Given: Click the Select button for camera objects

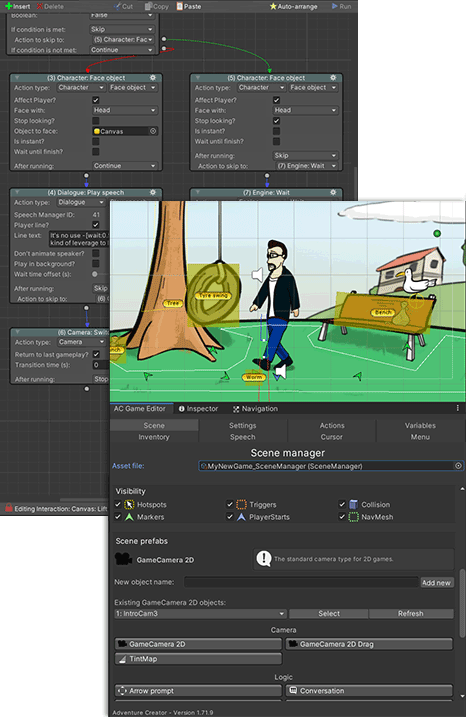Looking at the screenshot, I should click(x=329, y=614).
